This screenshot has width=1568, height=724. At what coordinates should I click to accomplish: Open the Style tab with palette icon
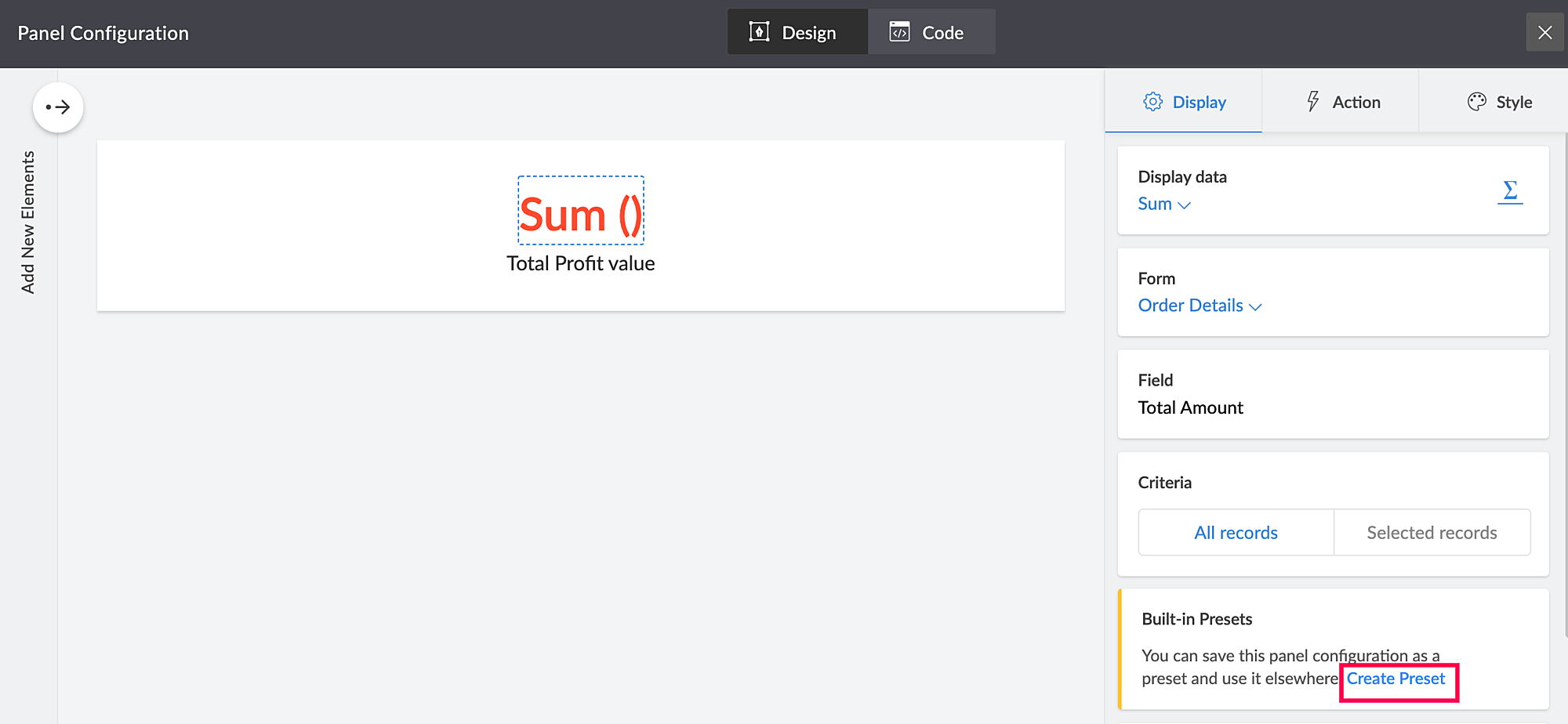tap(1498, 102)
